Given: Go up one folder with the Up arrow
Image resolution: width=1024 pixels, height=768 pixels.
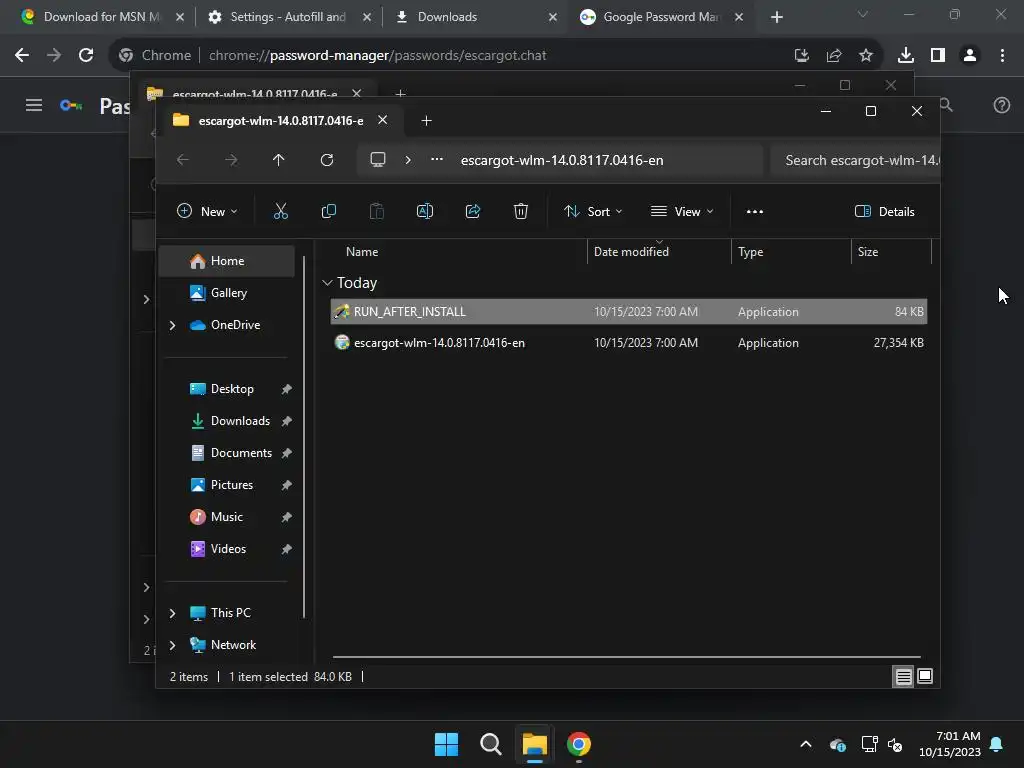Looking at the screenshot, I should (278, 160).
